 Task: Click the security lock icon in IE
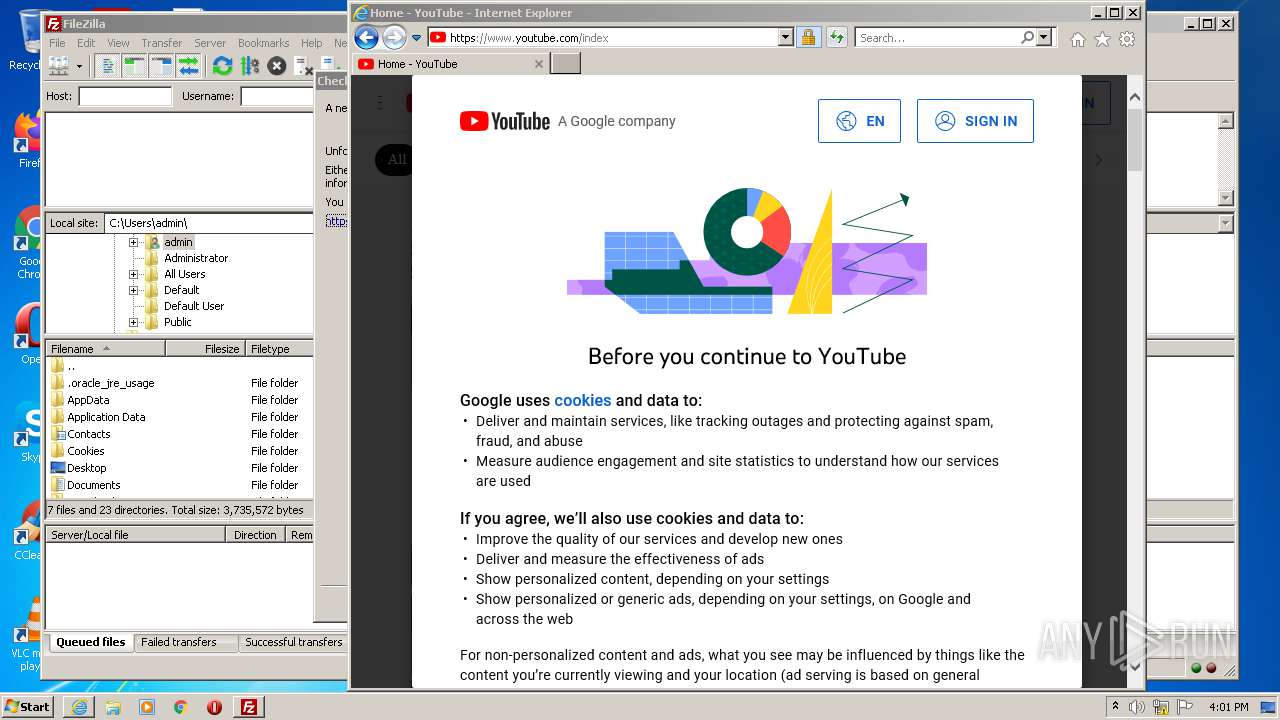808,38
